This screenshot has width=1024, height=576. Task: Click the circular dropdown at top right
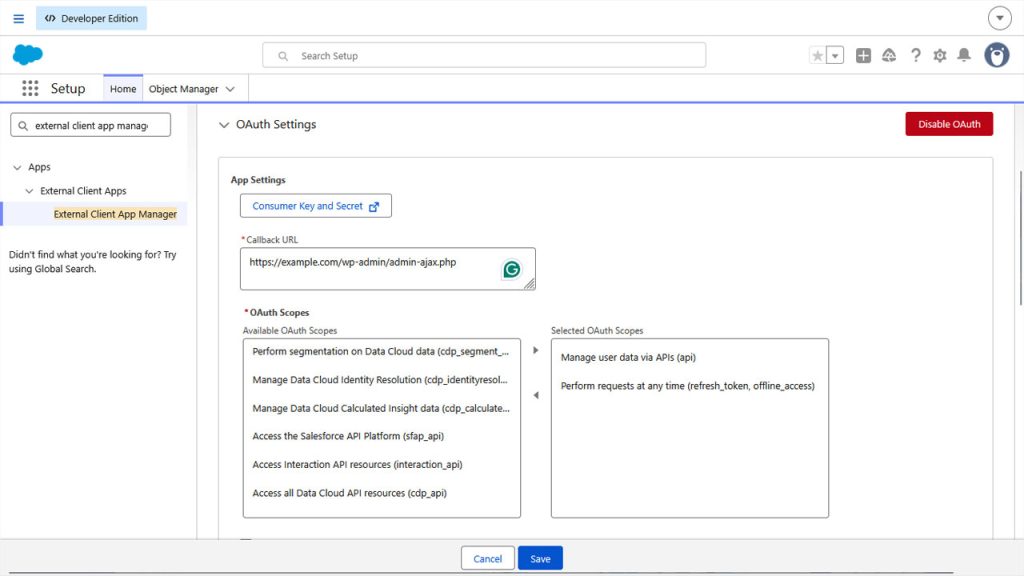(x=999, y=18)
